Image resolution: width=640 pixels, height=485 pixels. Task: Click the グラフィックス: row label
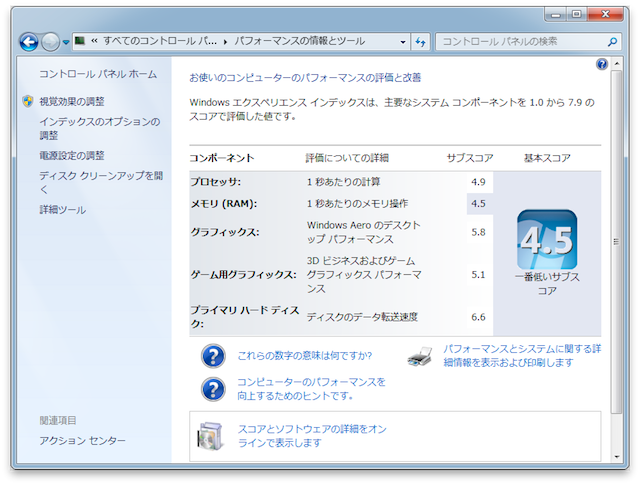(x=225, y=232)
